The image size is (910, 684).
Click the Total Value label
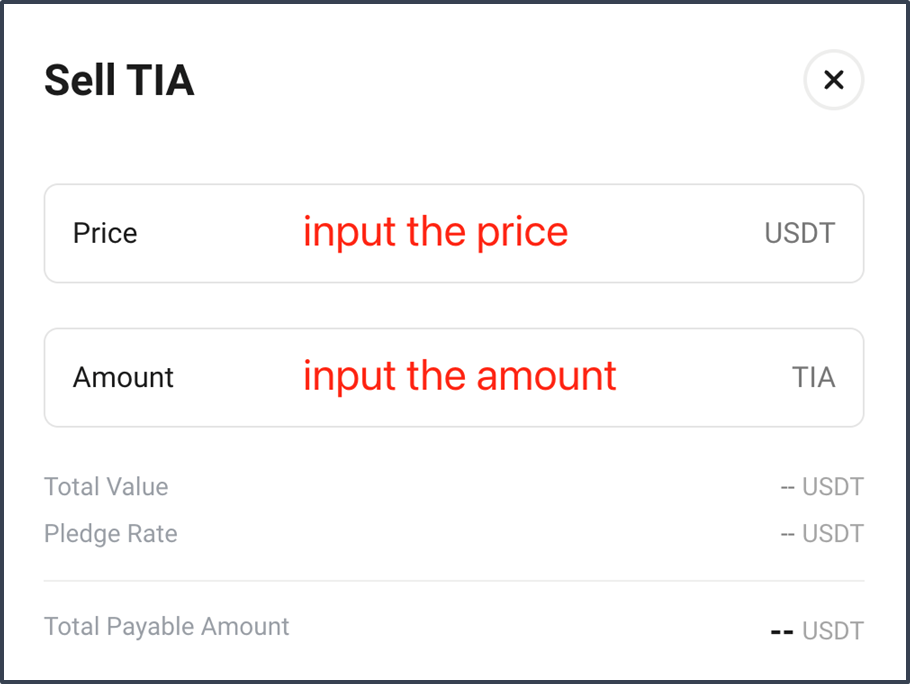(x=106, y=487)
